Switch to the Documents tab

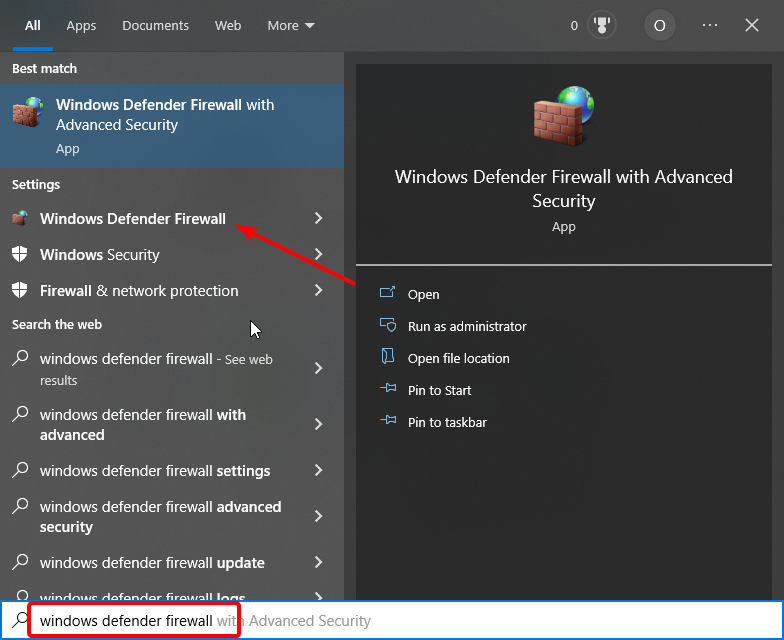coord(156,26)
